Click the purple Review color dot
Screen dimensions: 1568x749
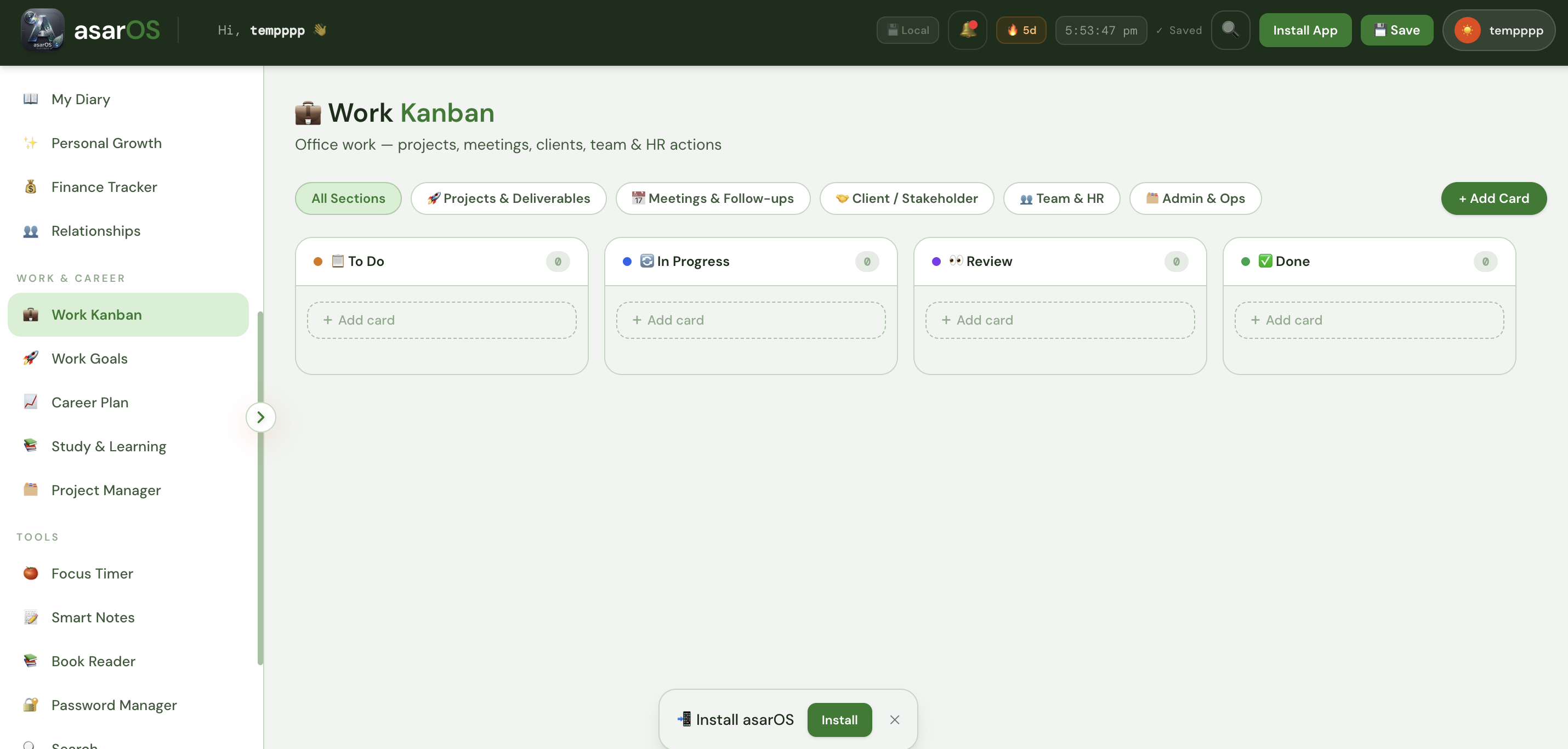(936, 261)
